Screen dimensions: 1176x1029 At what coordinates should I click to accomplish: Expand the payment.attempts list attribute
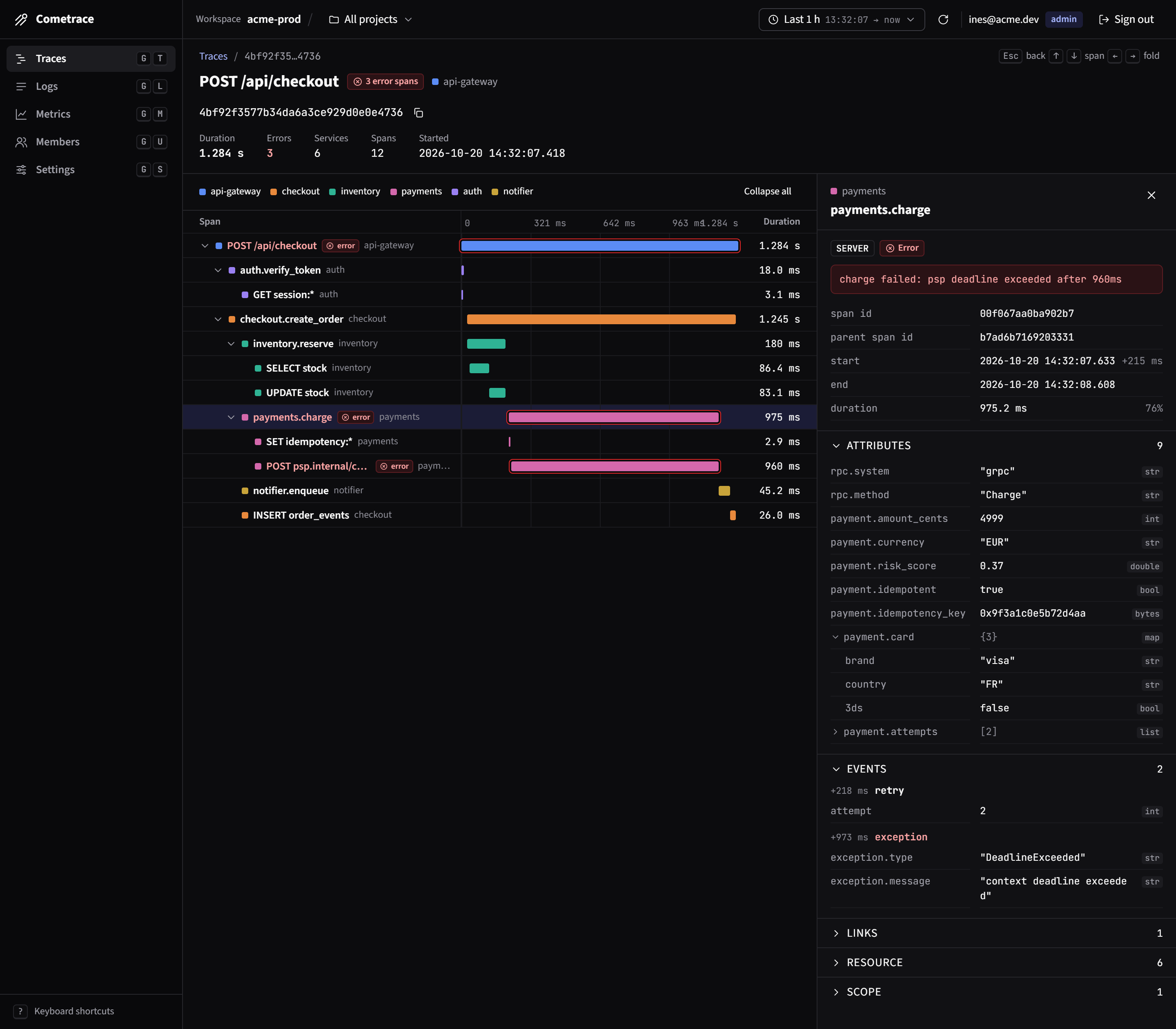pos(835,732)
